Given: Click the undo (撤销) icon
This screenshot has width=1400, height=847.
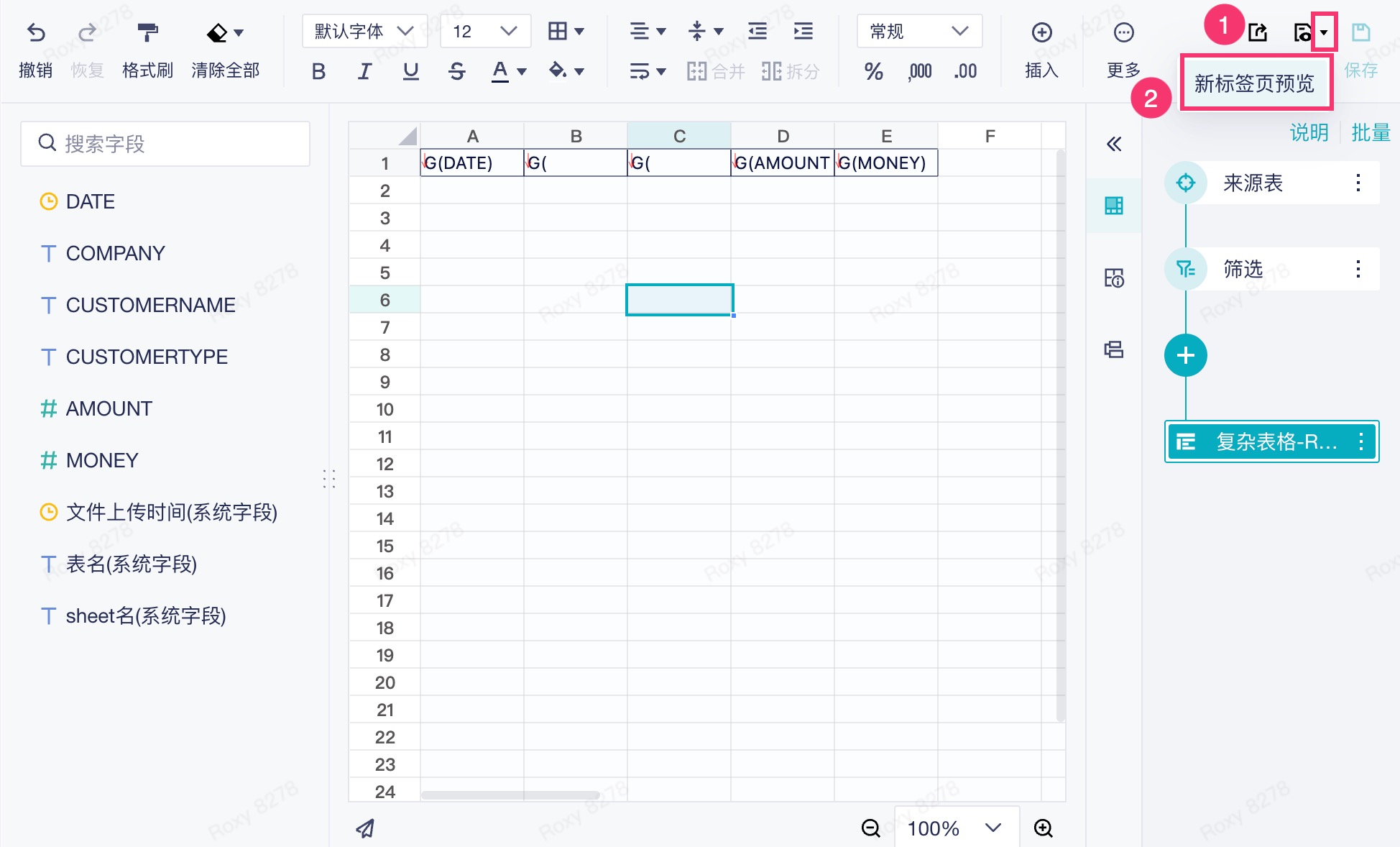Looking at the screenshot, I should (x=36, y=33).
